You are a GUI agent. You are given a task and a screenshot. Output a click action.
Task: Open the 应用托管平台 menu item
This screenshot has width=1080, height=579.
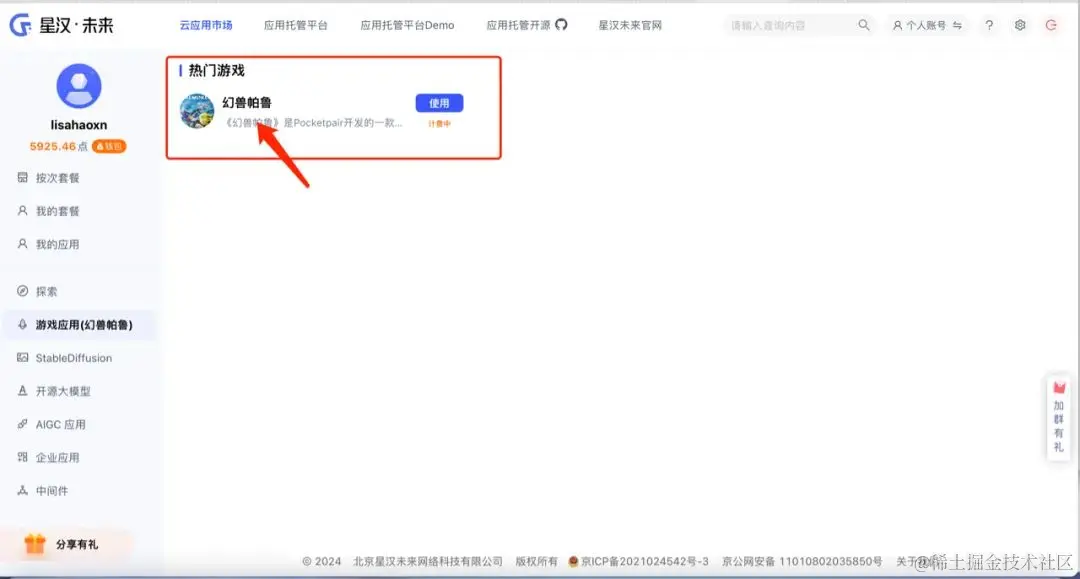click(x=296, y=25)
